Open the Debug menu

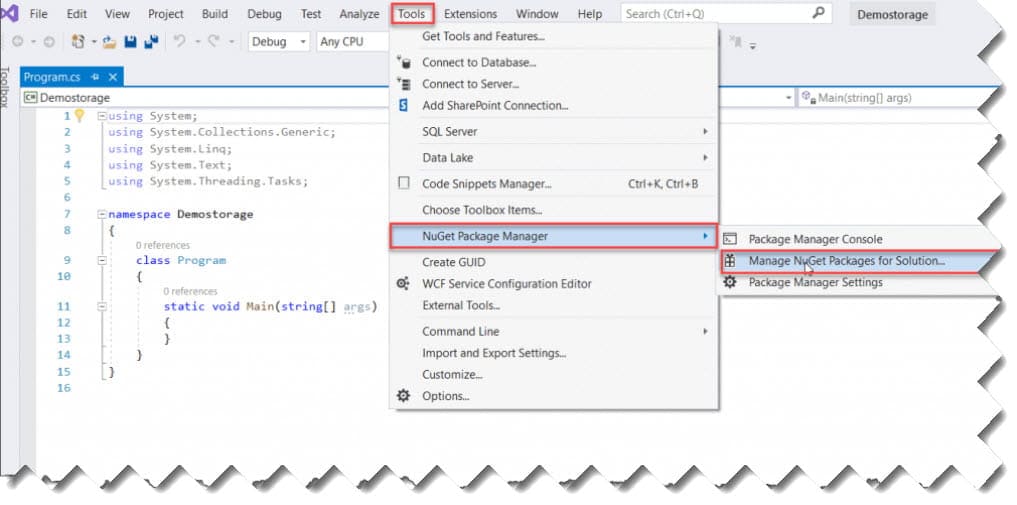coord(264,14)
